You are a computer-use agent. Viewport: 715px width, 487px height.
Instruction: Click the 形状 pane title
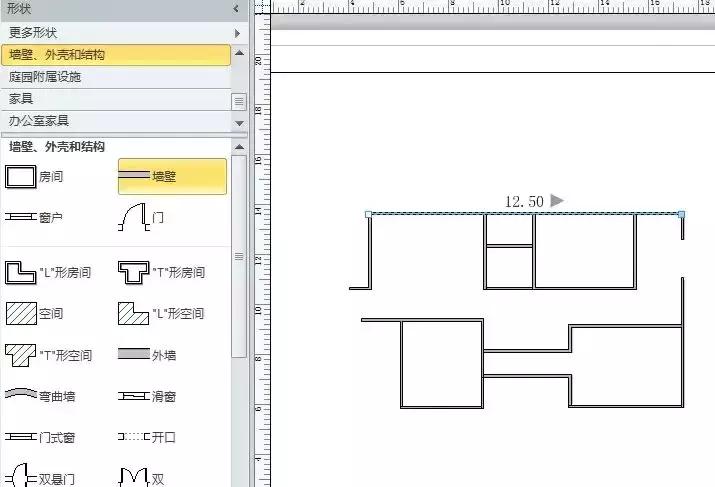pyautogui.click(x=19, y=8)
